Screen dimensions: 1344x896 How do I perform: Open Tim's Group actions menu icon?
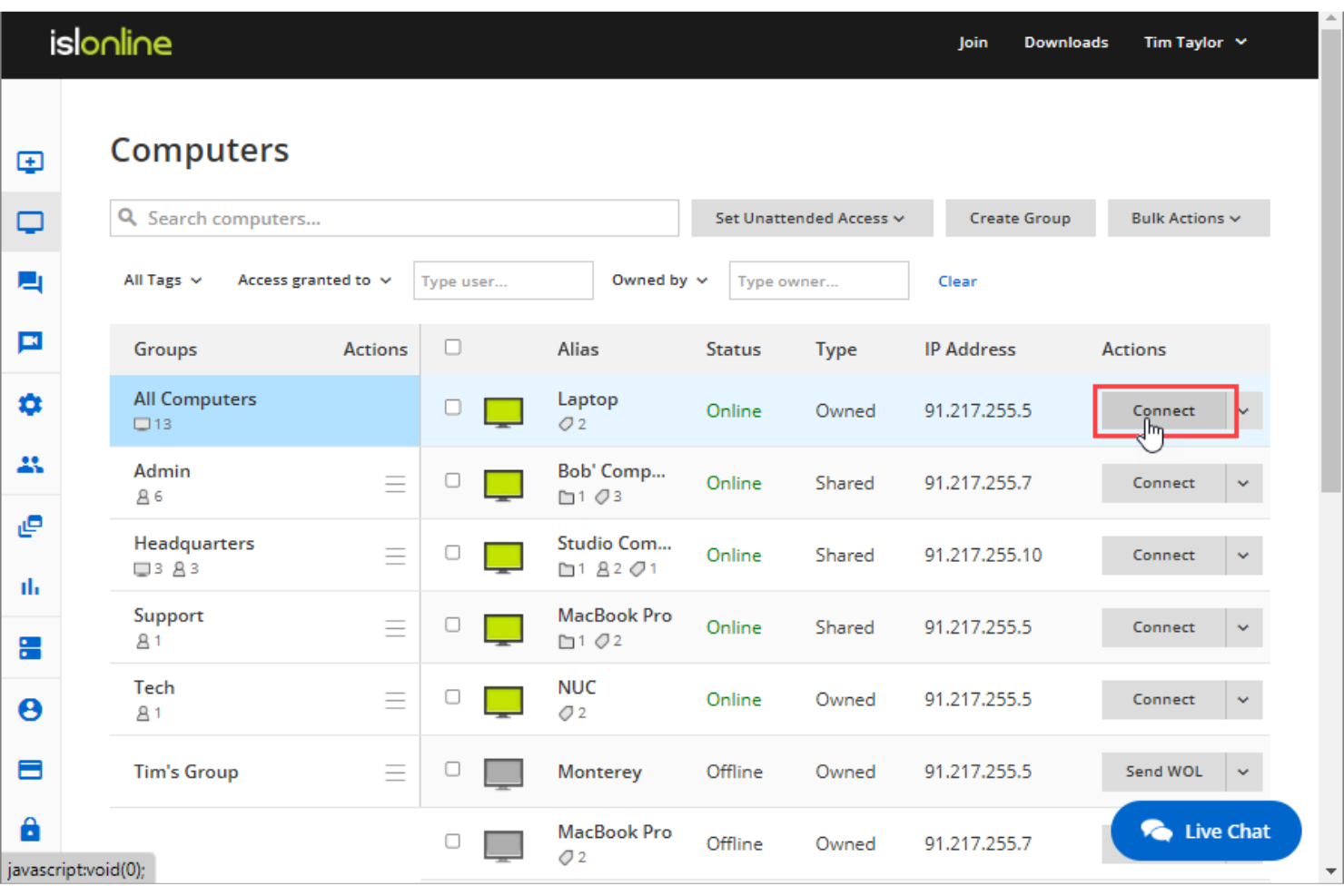(395, 773)
